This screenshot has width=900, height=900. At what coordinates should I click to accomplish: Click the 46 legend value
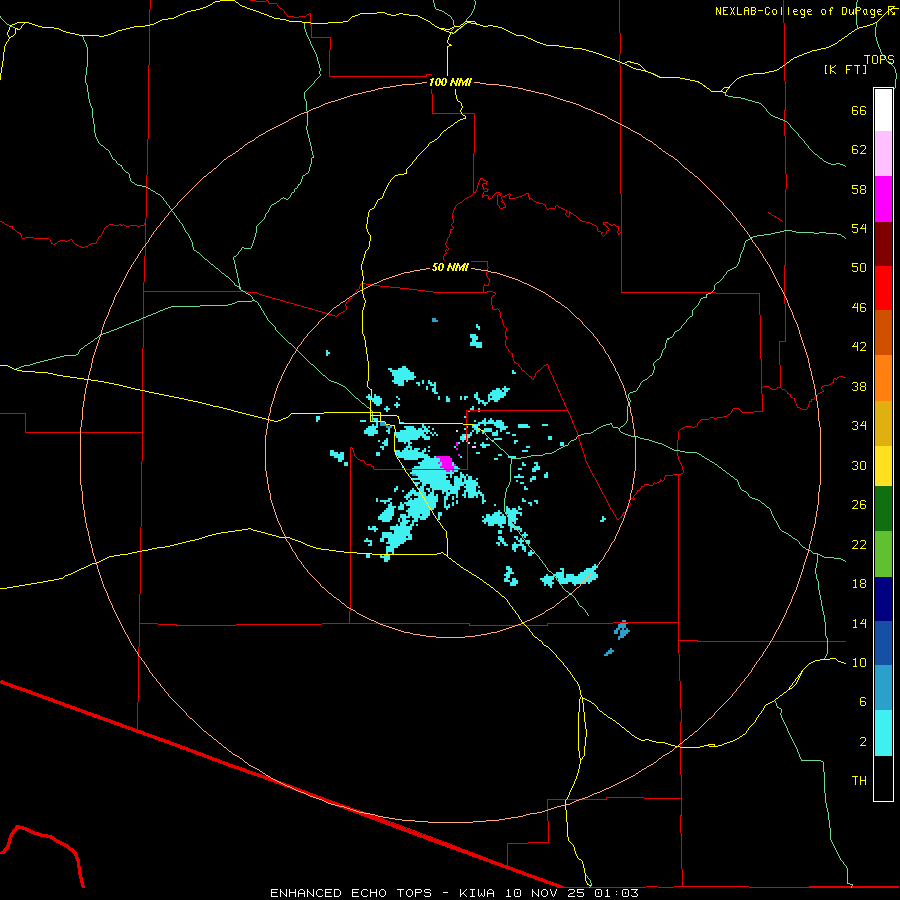point(859,307)
